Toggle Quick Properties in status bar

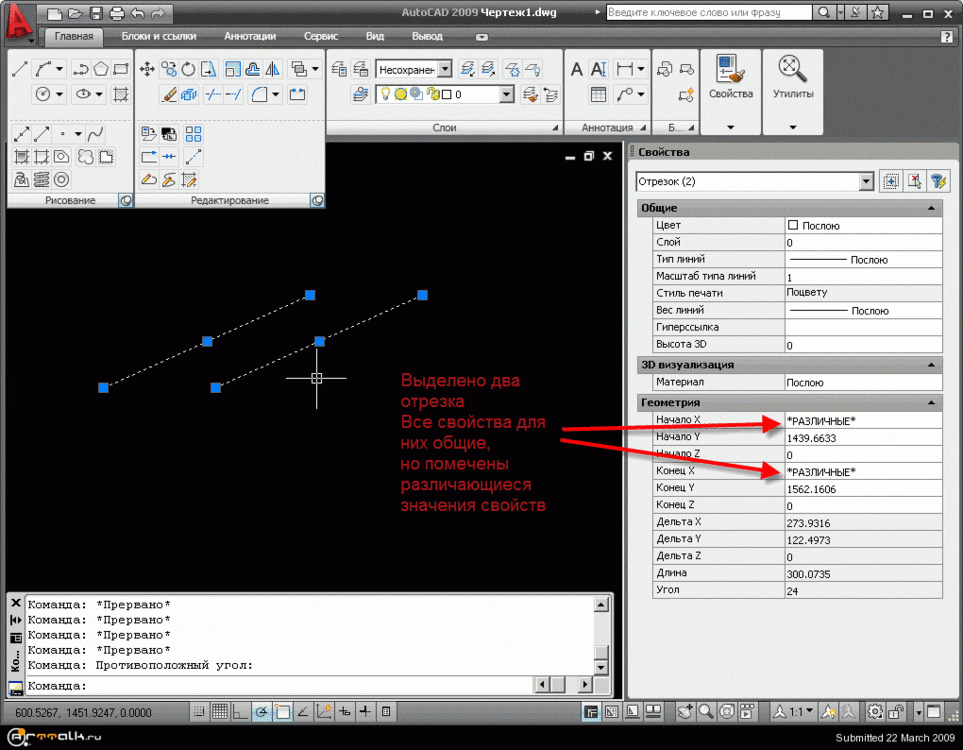tap(386, 712)
